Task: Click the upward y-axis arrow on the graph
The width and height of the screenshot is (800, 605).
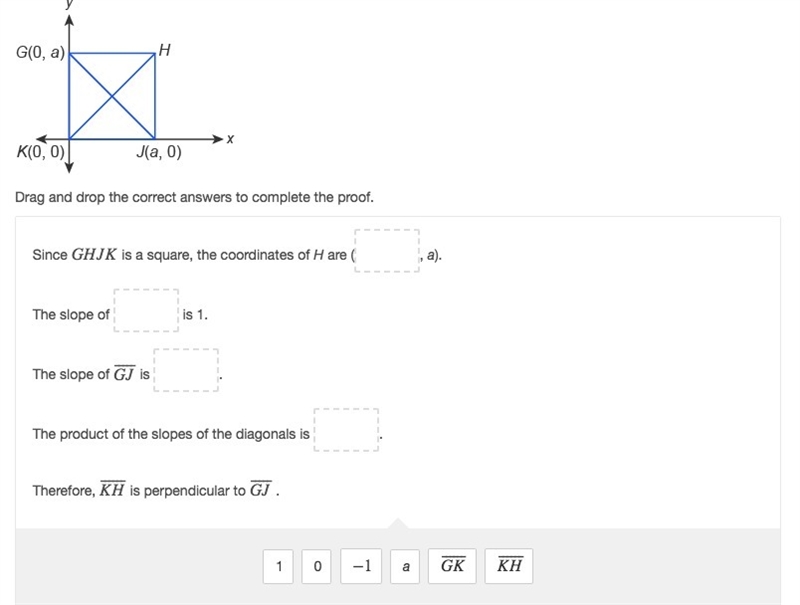Action: click(69, 20)
